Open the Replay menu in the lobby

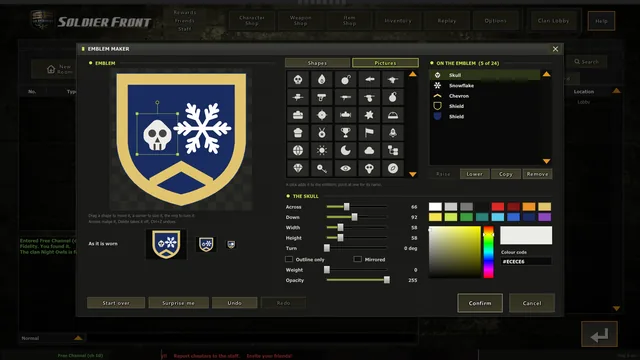[x=447, y=21]
